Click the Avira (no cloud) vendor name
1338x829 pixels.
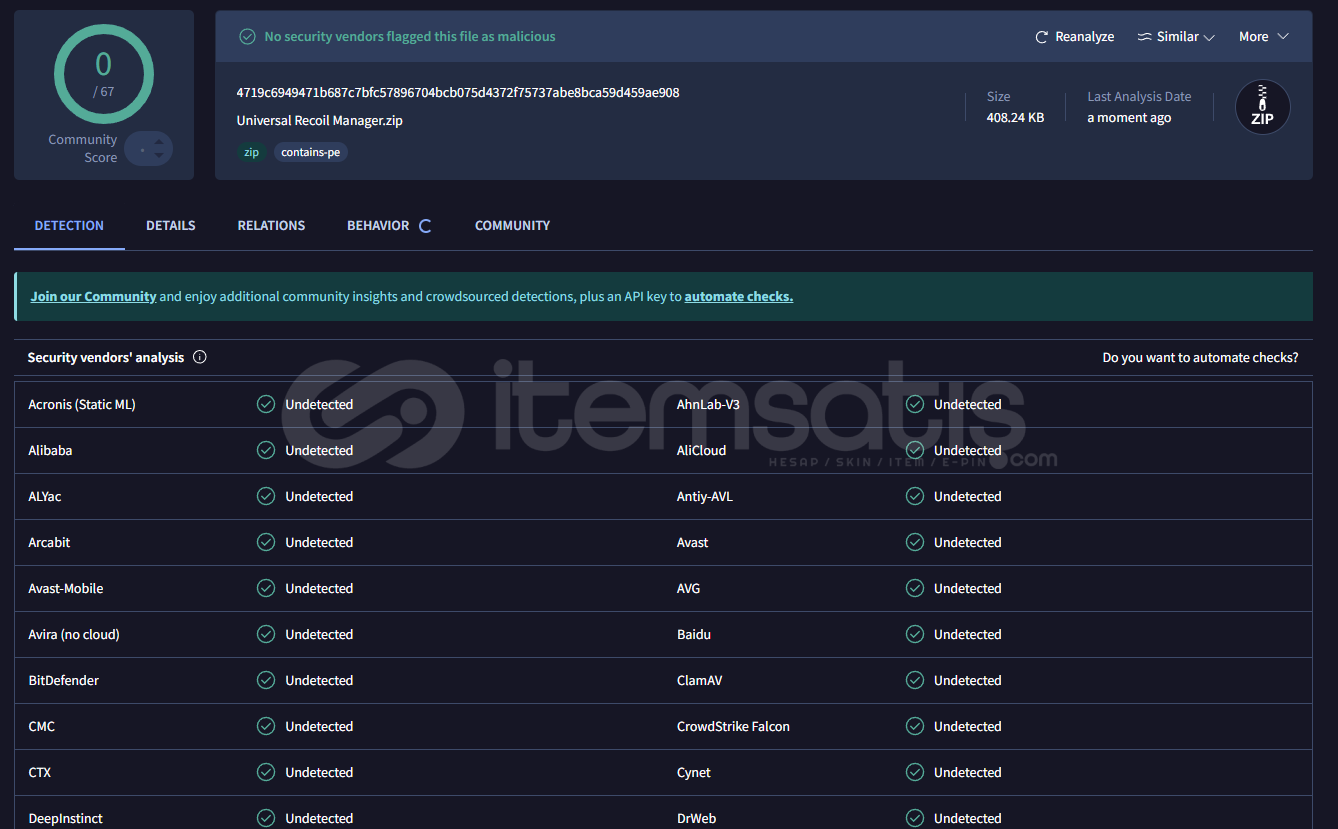pyautogui.click(x=74, y=635)
